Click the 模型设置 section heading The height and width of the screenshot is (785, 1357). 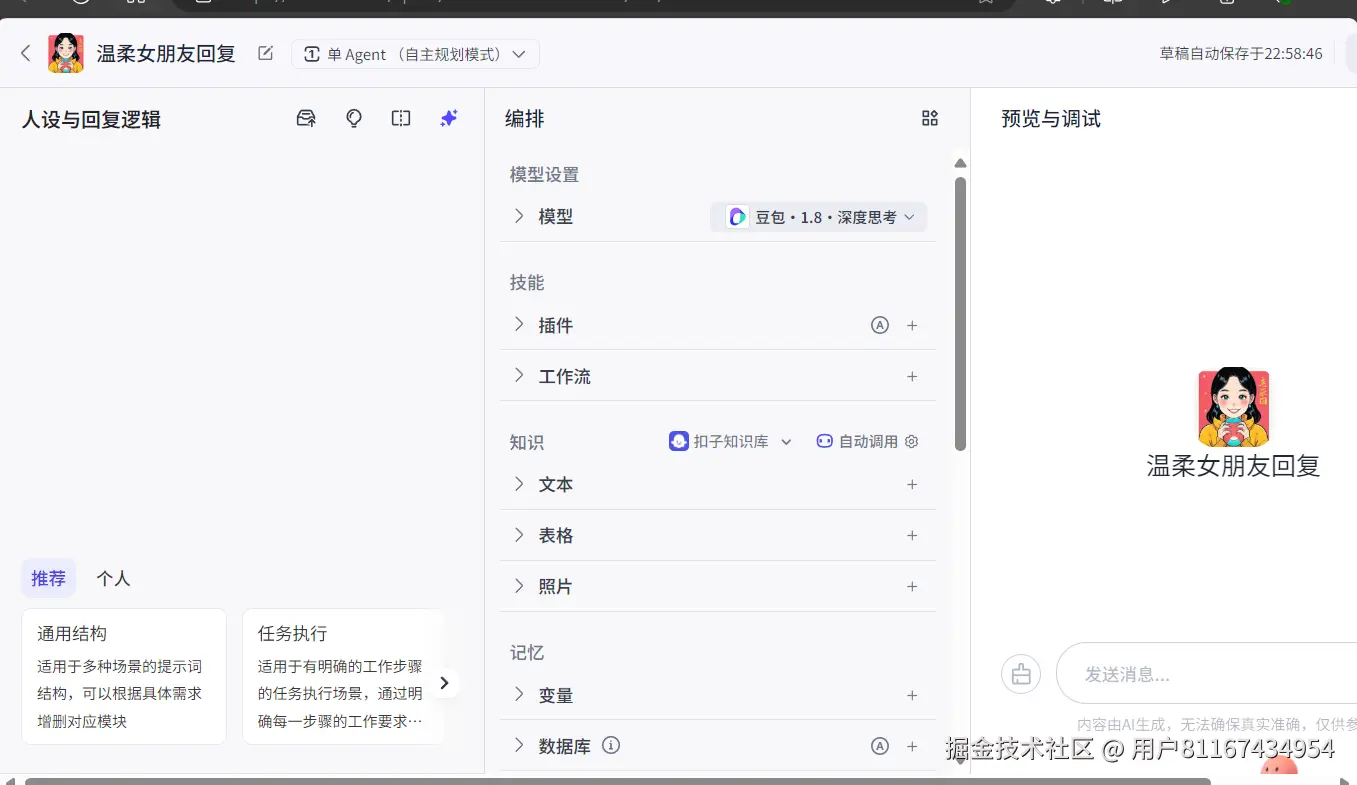(x=544, y=174)
